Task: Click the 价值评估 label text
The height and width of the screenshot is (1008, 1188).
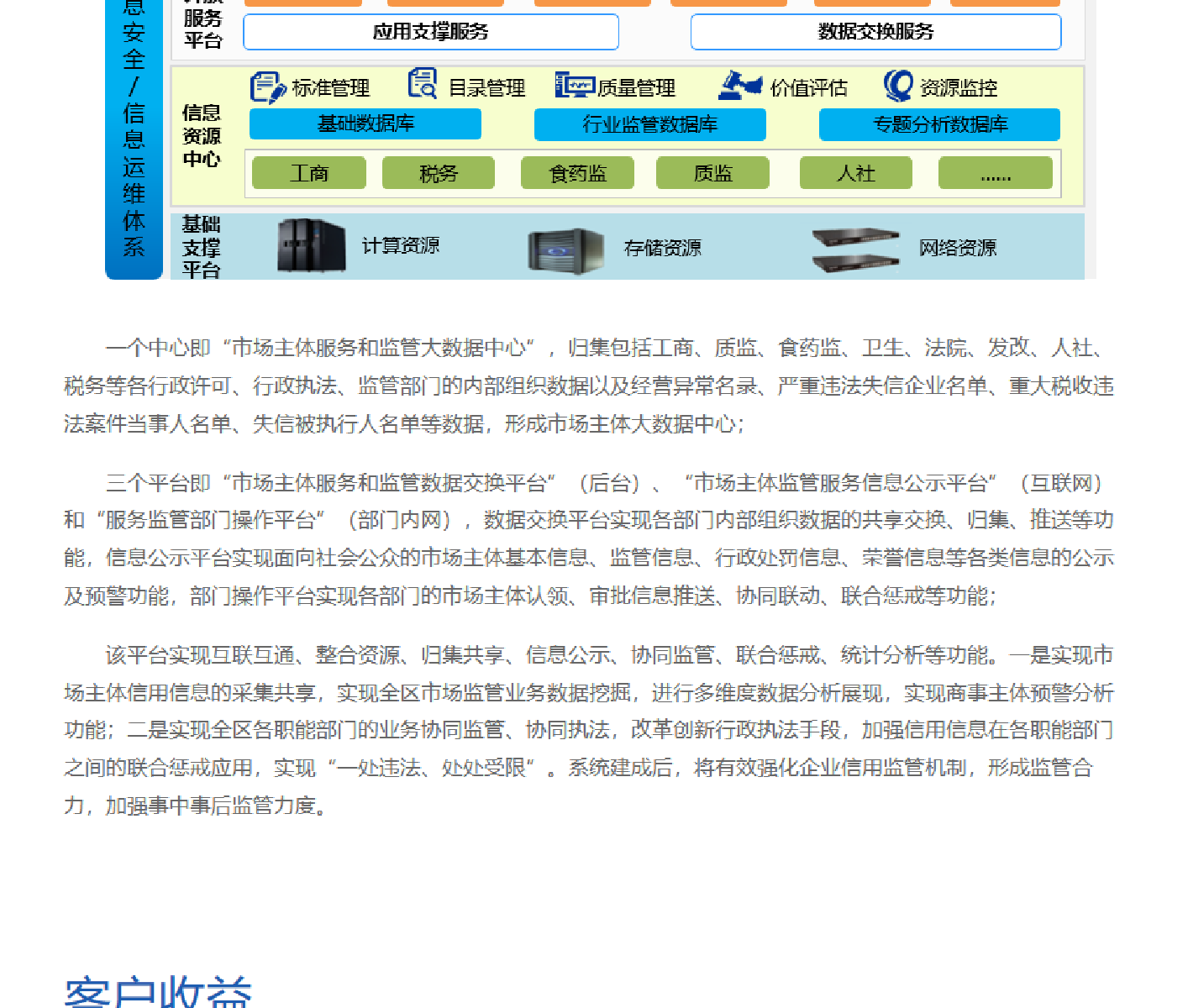Action: (x=809, y=88)
